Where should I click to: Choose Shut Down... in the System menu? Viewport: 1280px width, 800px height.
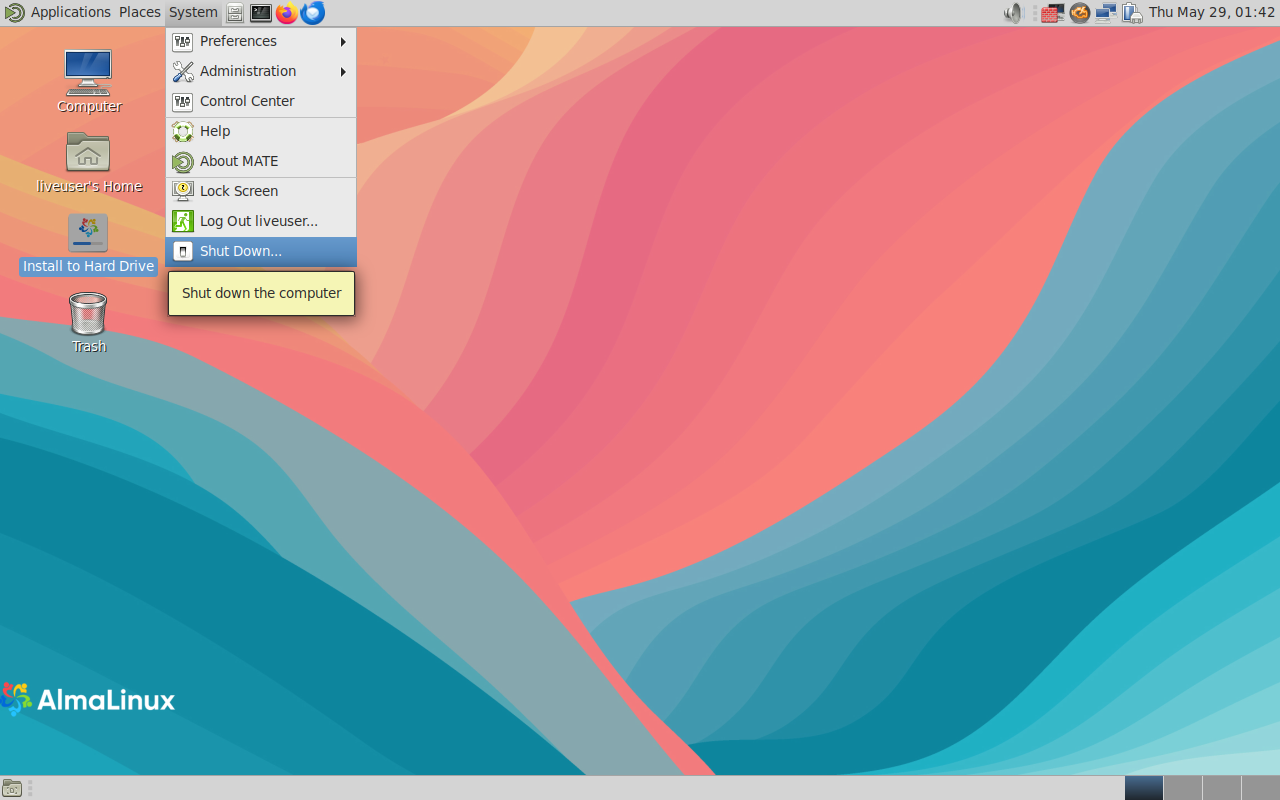click(261, 251)
